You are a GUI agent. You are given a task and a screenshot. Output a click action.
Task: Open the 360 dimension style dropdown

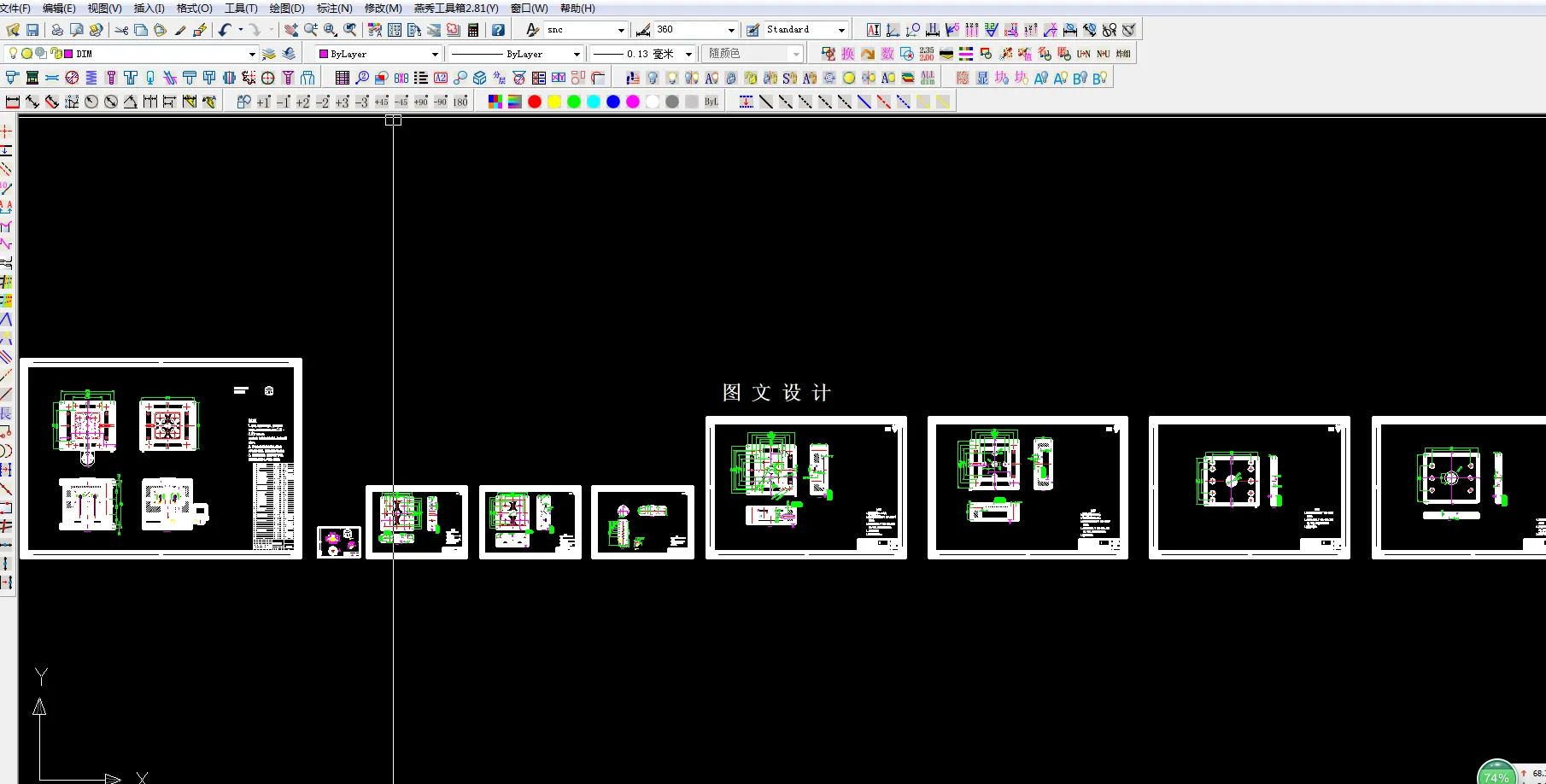pyautogui.click(x=731, y=30)
